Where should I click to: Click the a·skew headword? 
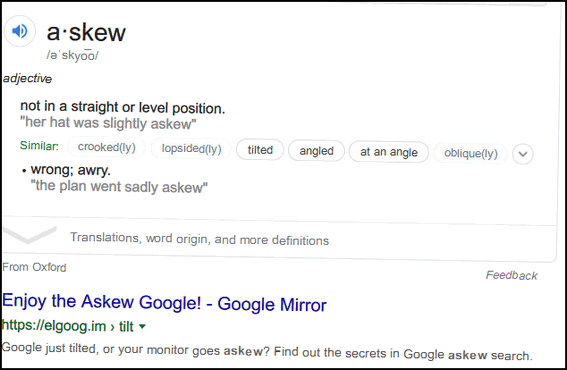(x=86, y=32)
